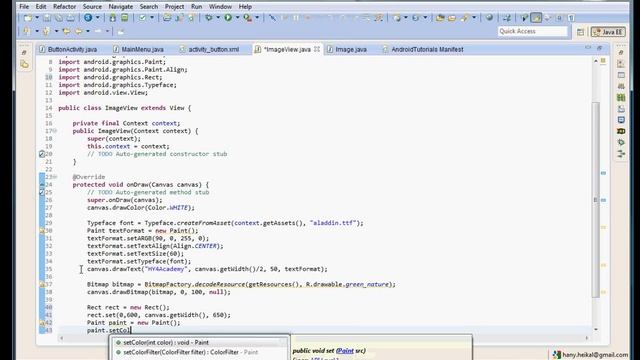
Task: Click the warning marker on line 37
Action: tap(42, 284)
